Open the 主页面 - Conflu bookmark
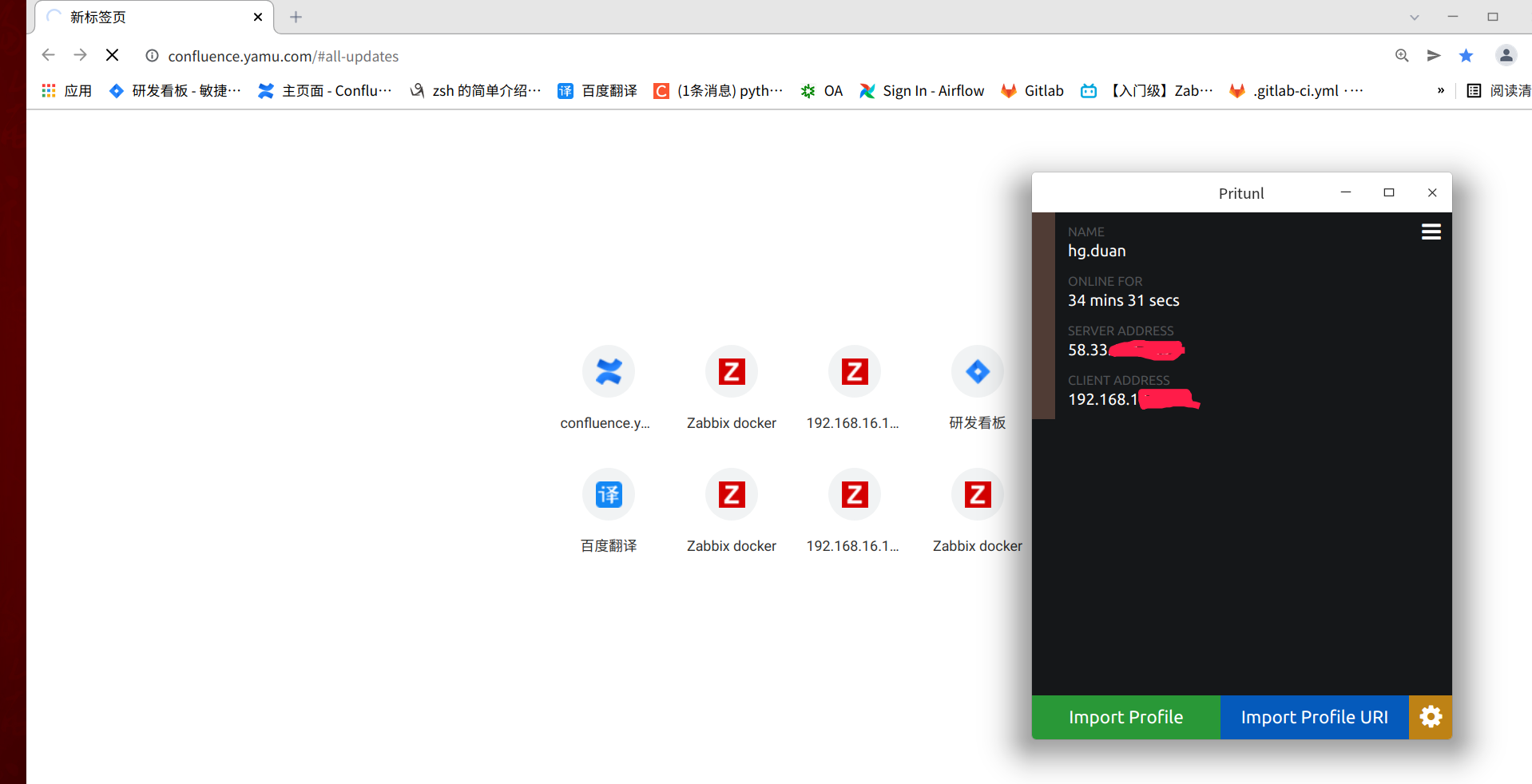 325,91
